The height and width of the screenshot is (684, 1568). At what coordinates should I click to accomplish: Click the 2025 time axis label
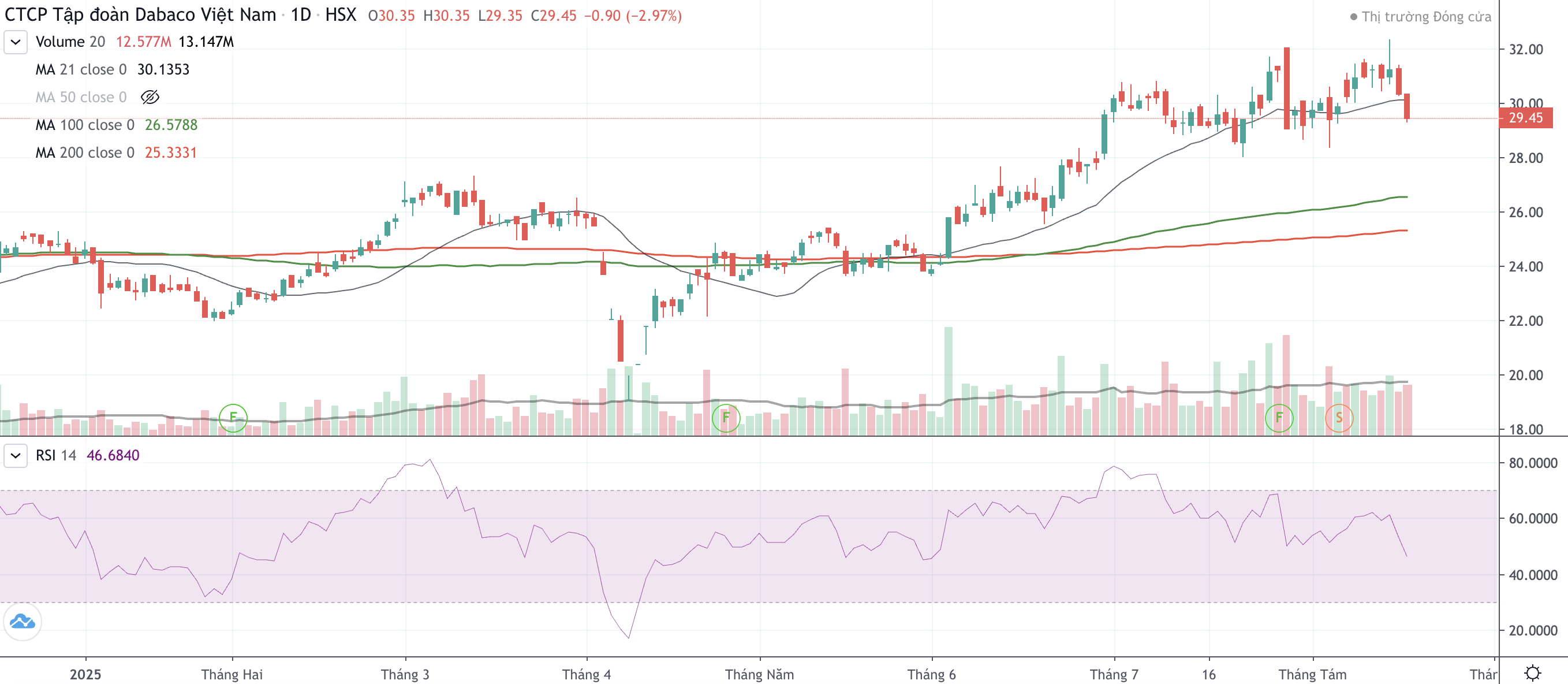click(85, 674)
